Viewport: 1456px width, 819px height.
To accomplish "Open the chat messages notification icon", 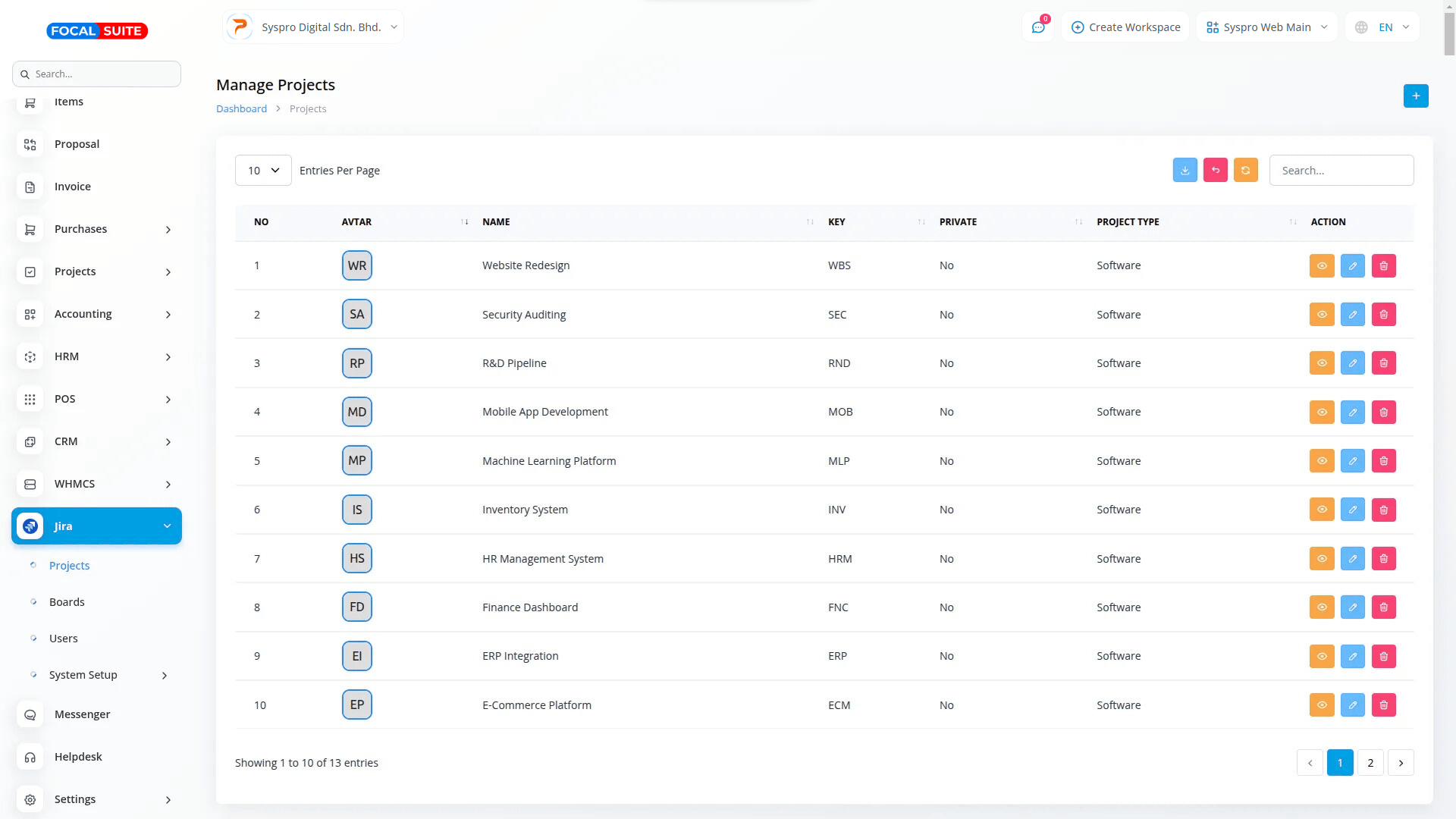I will pos(1038,27).
